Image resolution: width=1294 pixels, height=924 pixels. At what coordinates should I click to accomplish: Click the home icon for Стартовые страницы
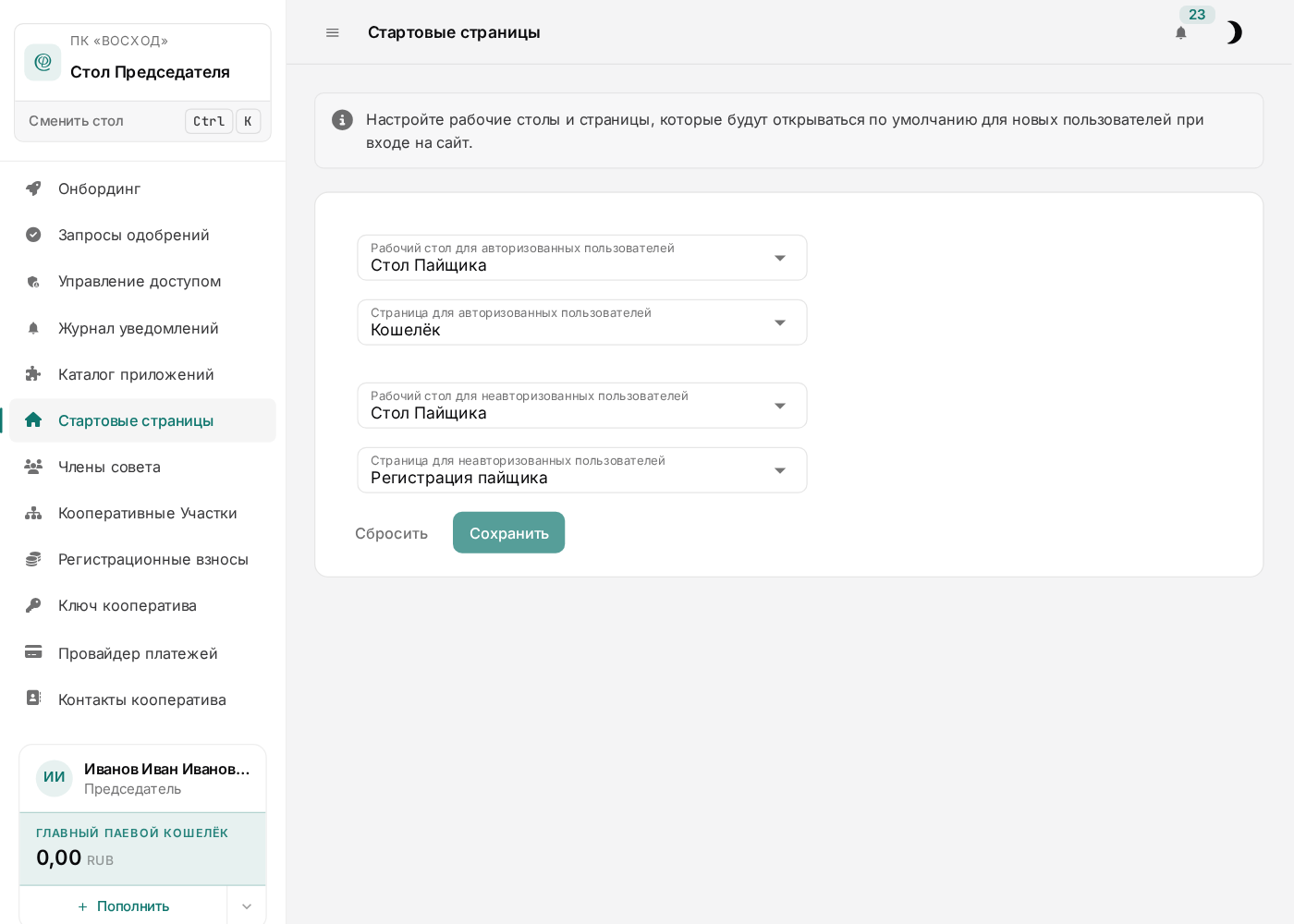pos(33,420)
